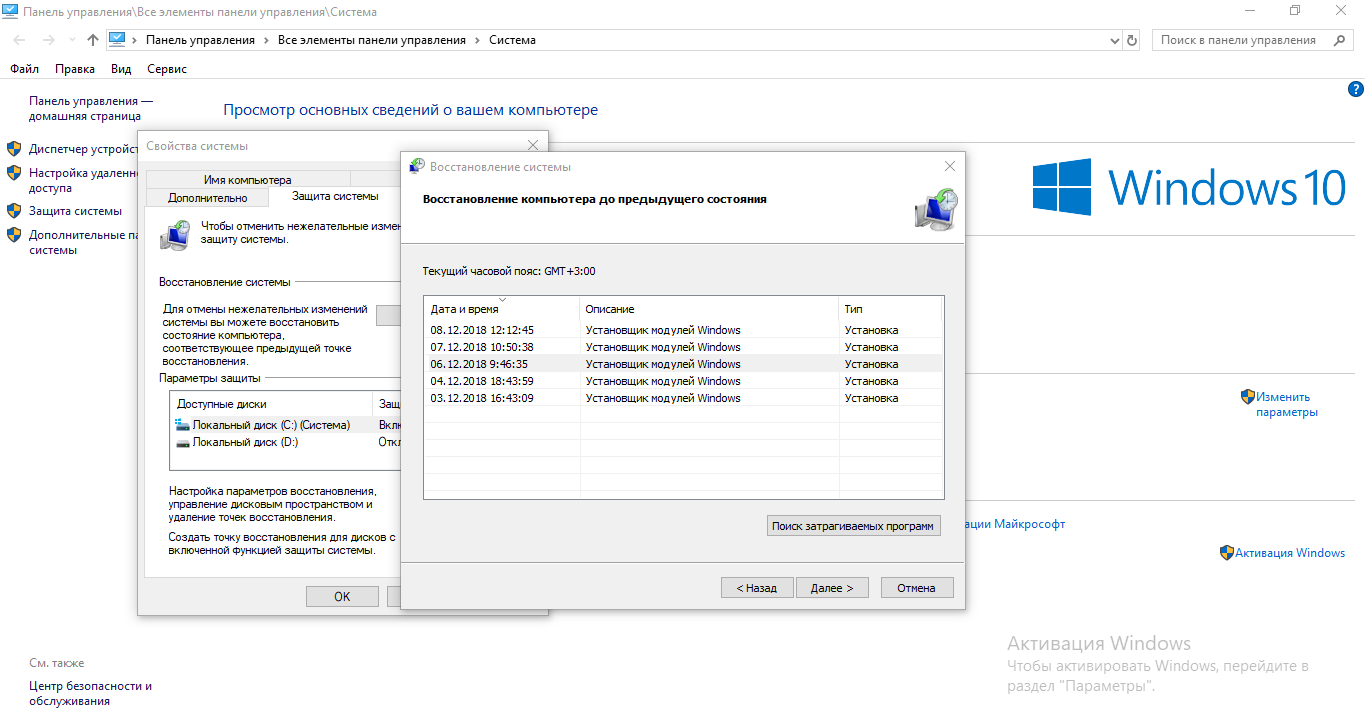Viewport: 1365px width, 713px height.
Task: Click shield icon beside Изменить параметры
Action: point(1247,396)
